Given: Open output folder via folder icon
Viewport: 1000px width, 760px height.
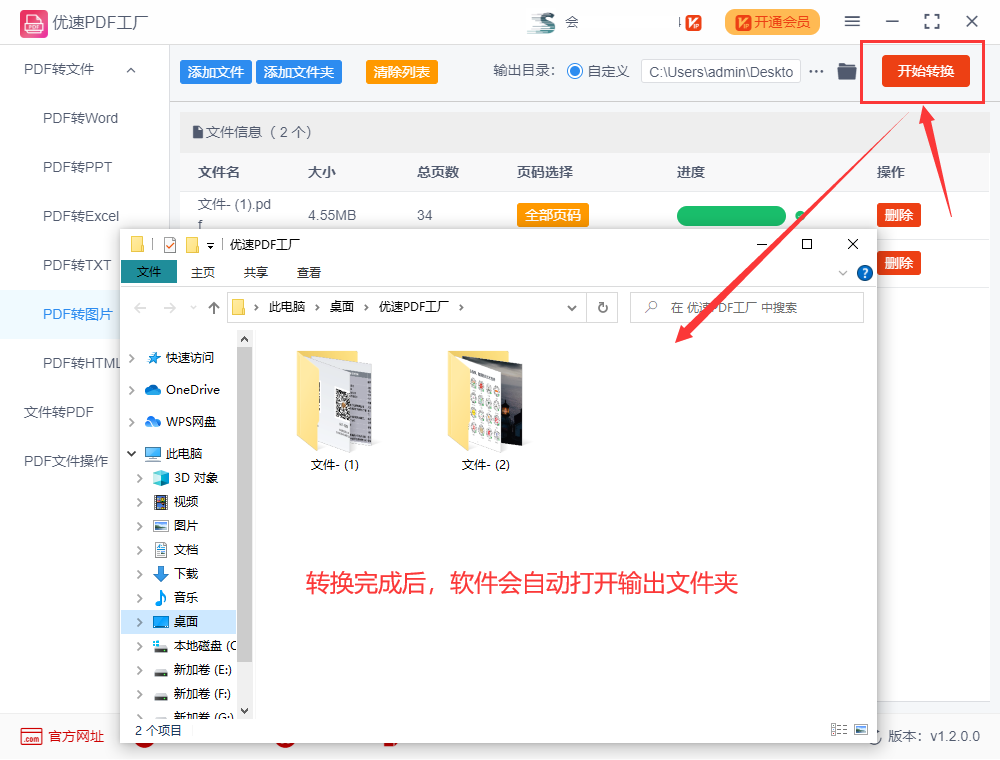Looking at the screenshot, I should (846, 71).
